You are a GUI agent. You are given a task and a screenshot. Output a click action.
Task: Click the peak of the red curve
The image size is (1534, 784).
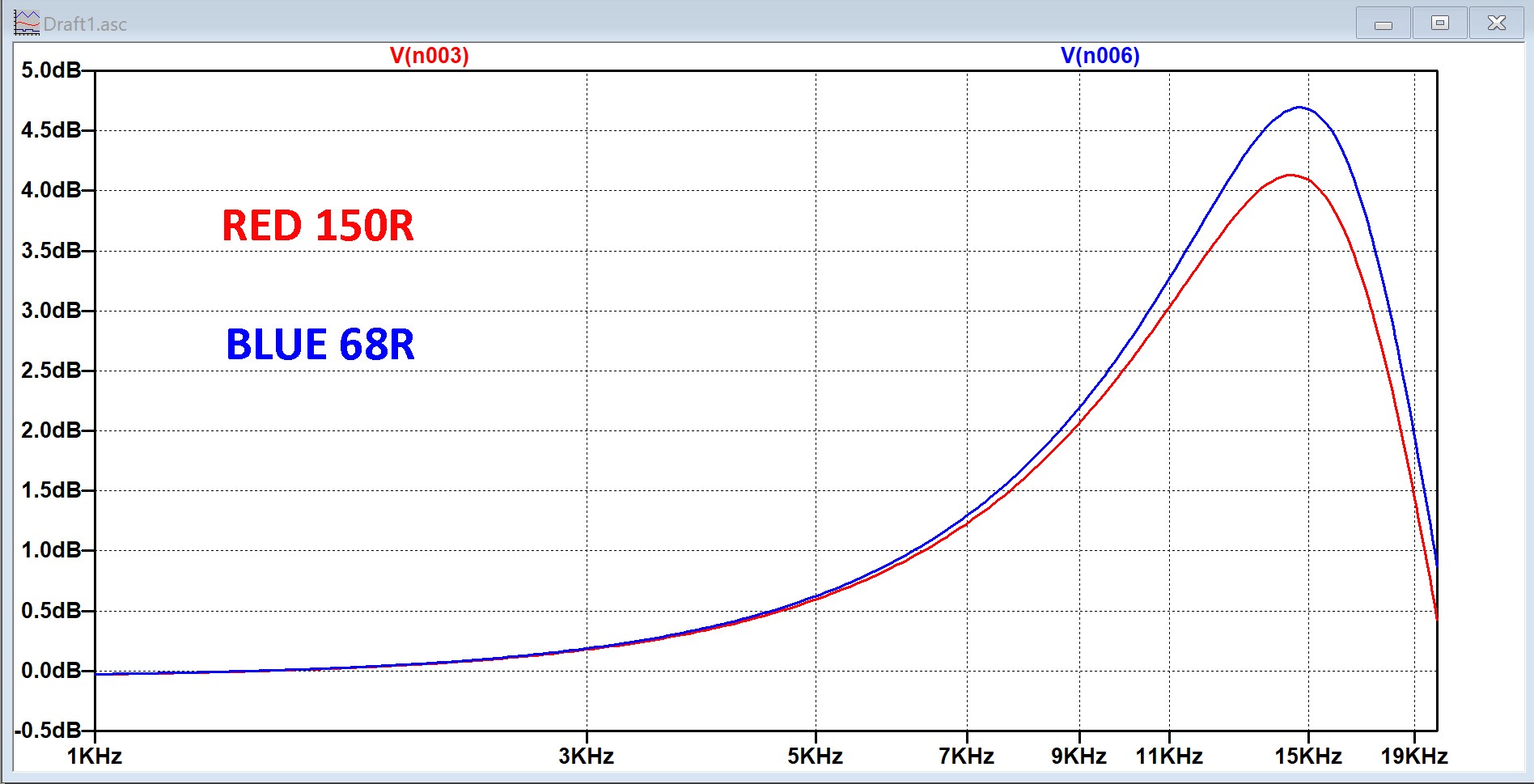(1290, 175)
